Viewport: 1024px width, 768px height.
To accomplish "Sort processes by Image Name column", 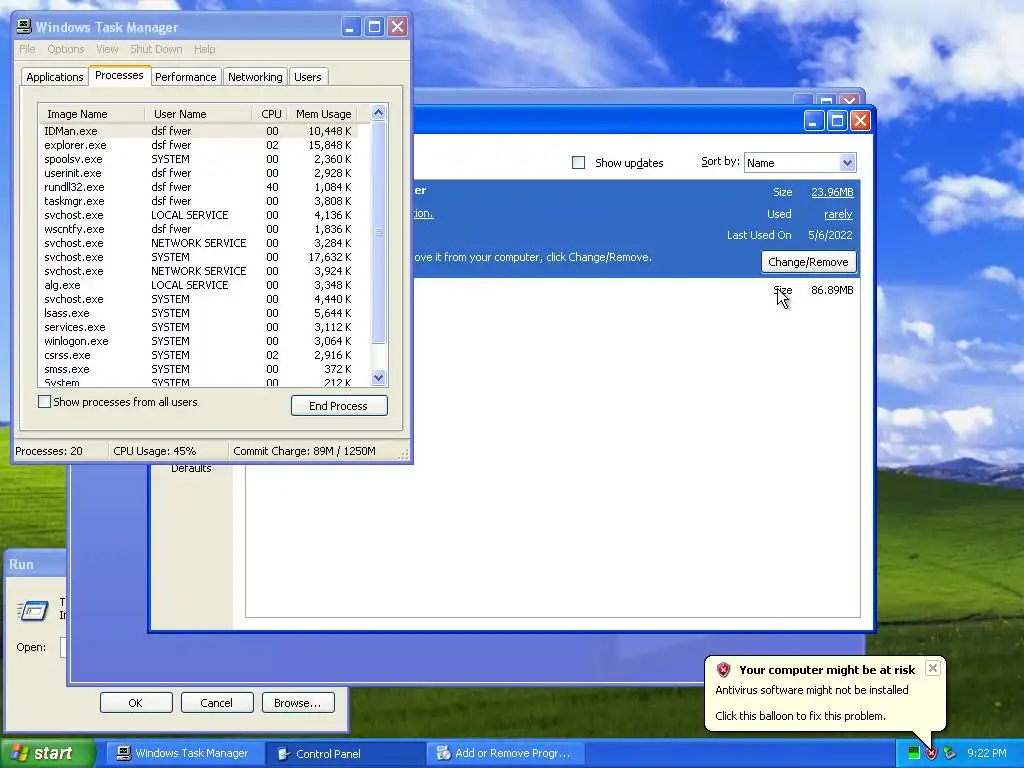I will tap(91, 114).
